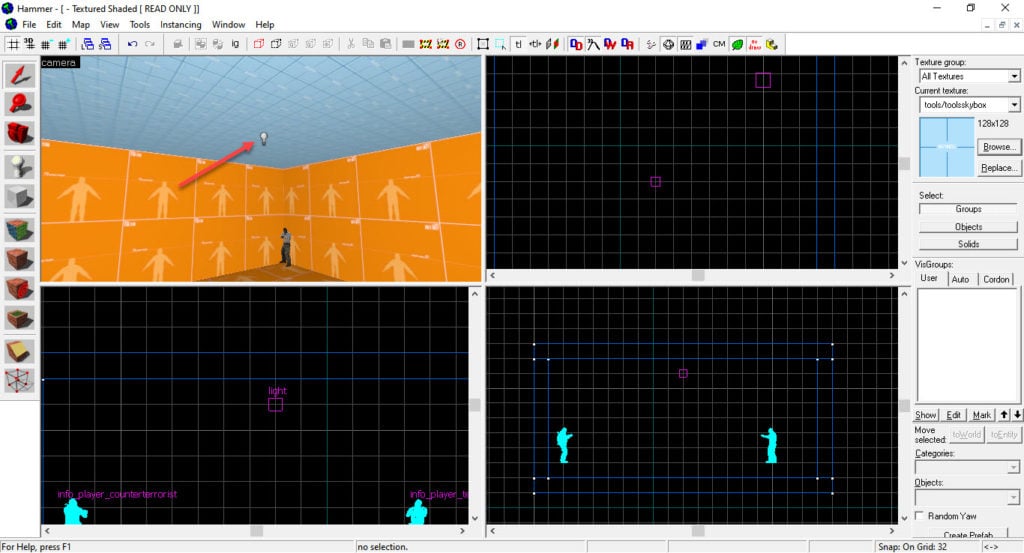Viewport: 1024px width, 553px height.
Task: Activate the Magnify tool
Action: click(x=20, y=104)
